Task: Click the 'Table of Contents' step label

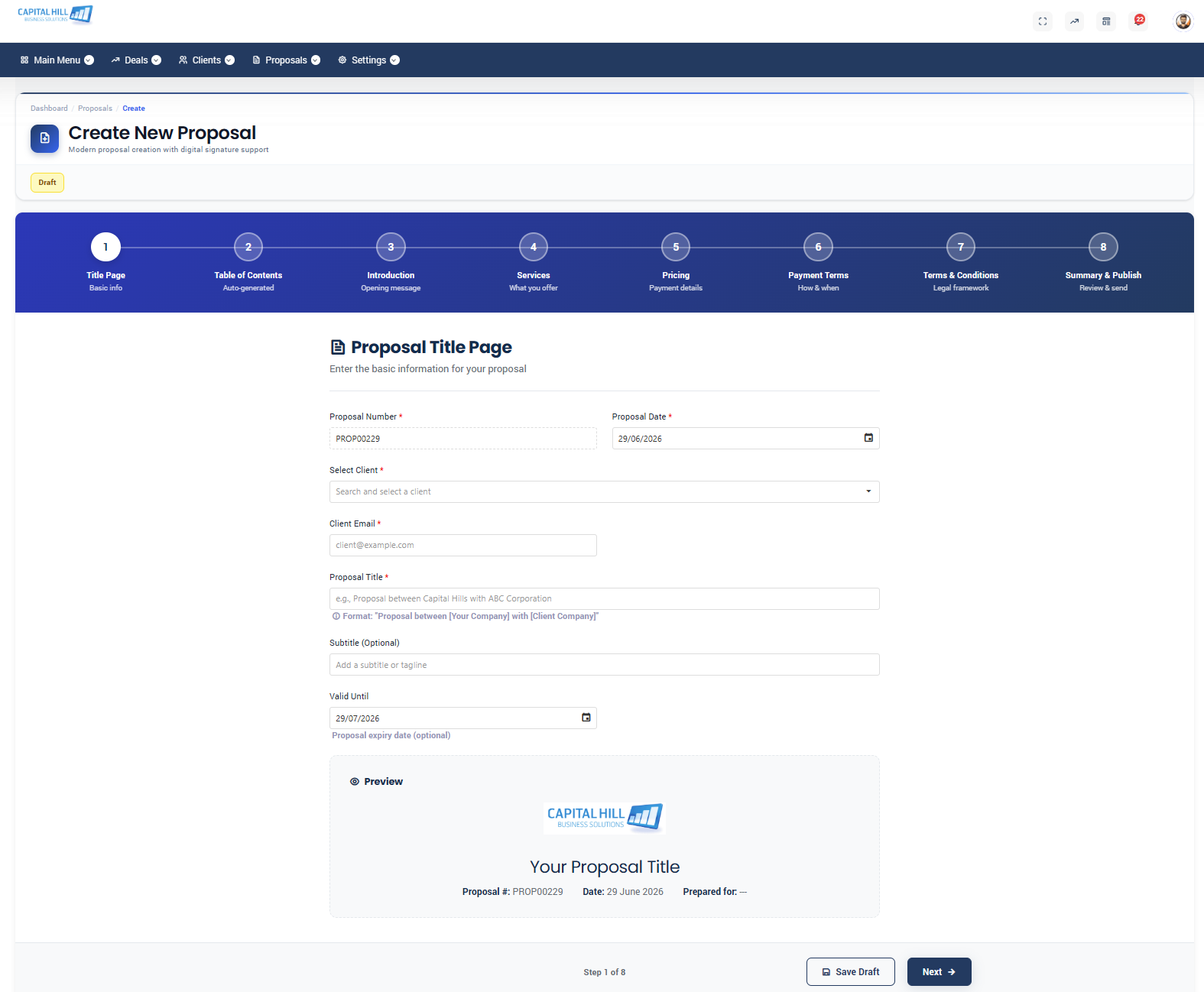Action: click(x=248, y=275)
